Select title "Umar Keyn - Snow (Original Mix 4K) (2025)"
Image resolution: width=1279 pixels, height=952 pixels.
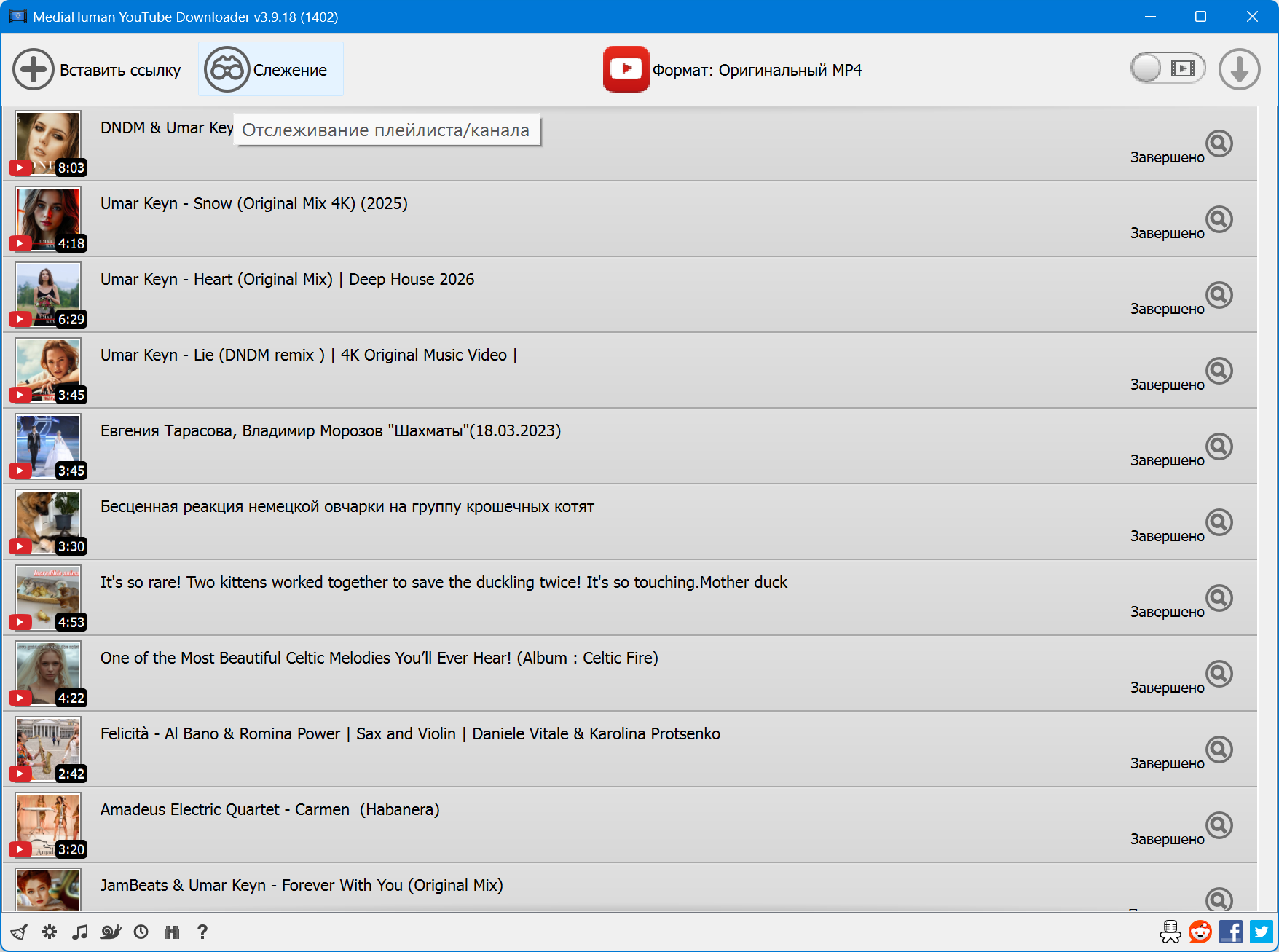pyautogui.click(x=254, y=203)
